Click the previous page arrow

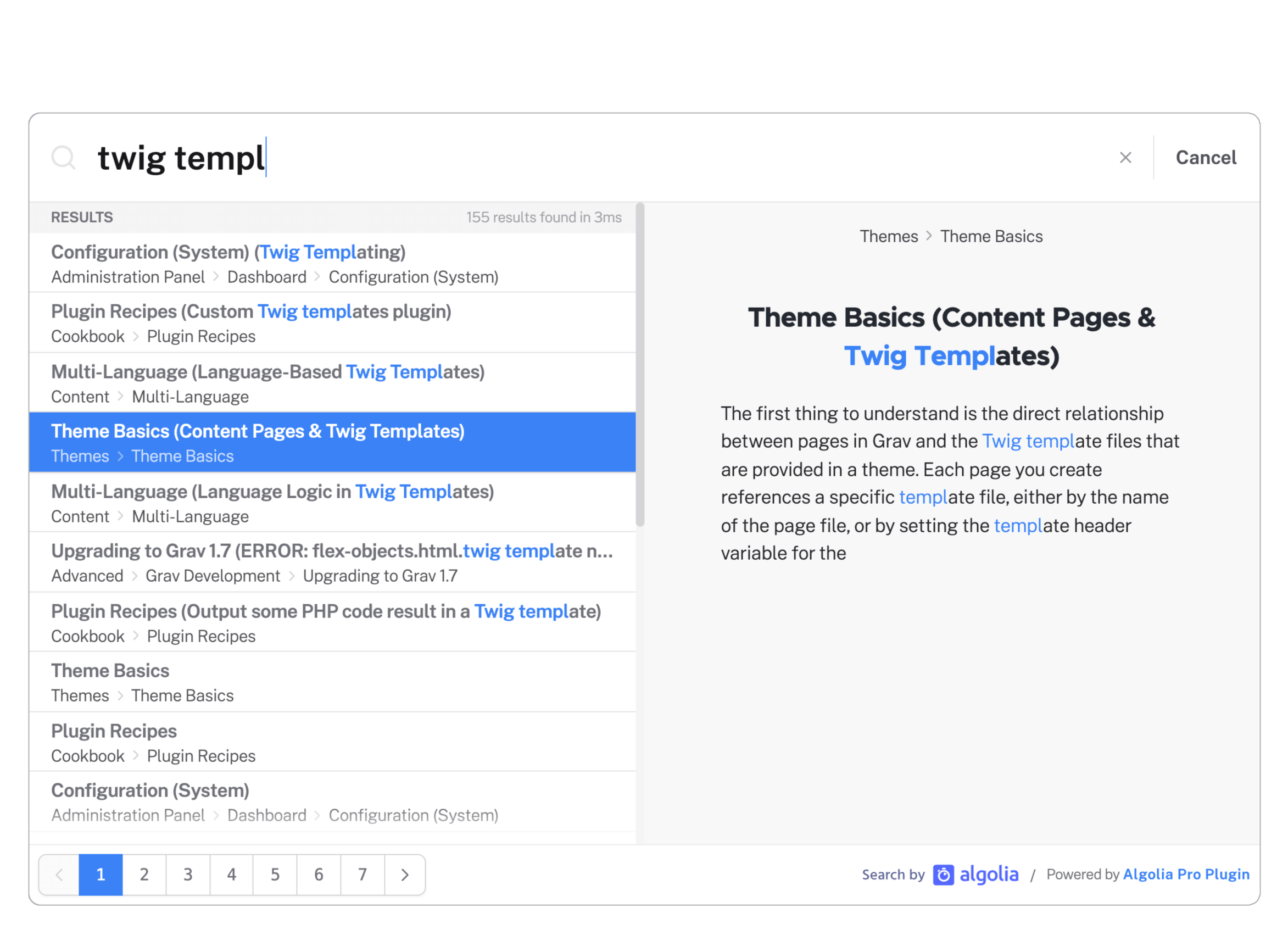(59, 875)
